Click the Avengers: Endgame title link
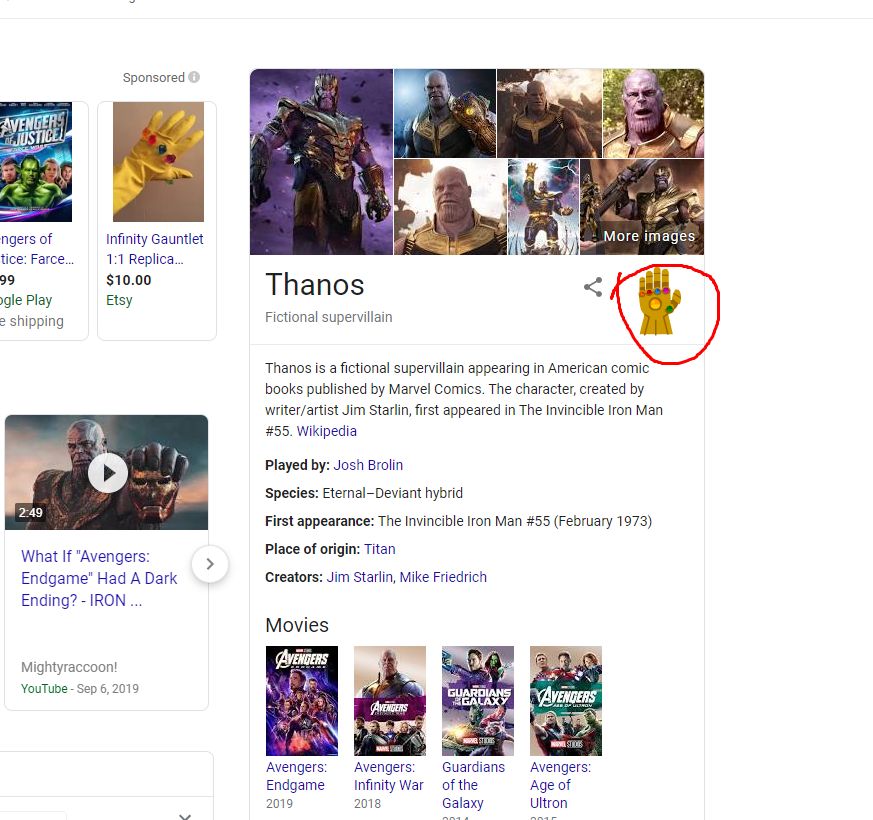 [297, 776]
